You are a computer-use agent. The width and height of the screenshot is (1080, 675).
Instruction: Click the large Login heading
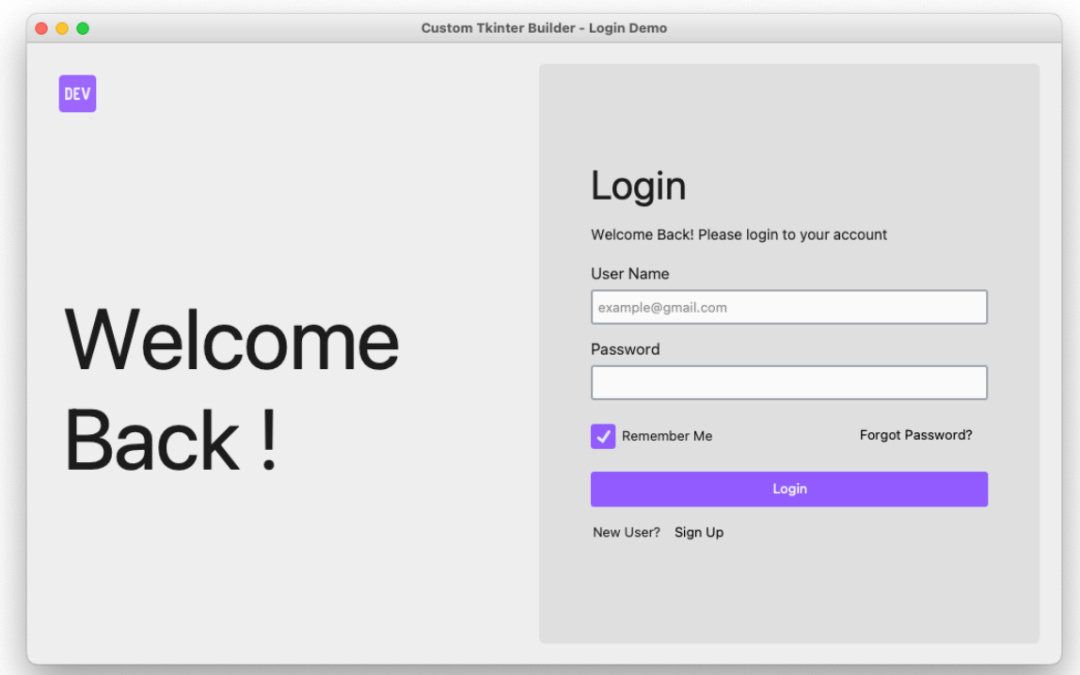click(638, 185)
